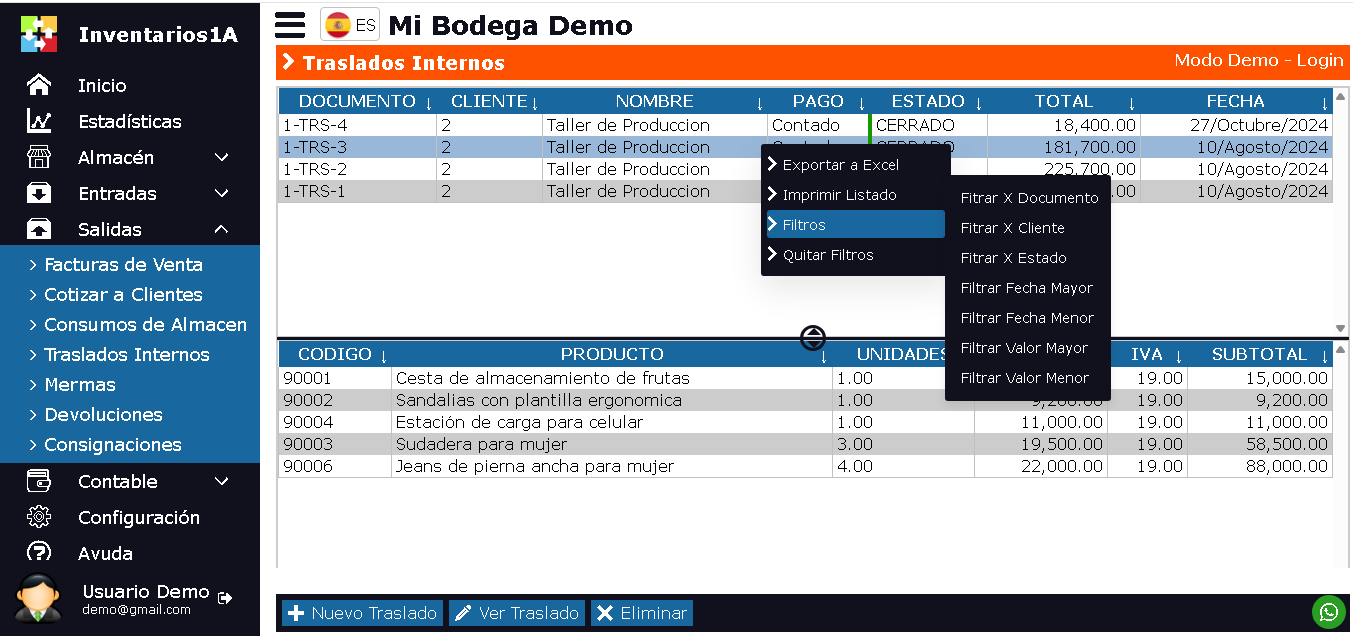
Task: Expand the Entradas sidebar section
Action: point(222,193)
